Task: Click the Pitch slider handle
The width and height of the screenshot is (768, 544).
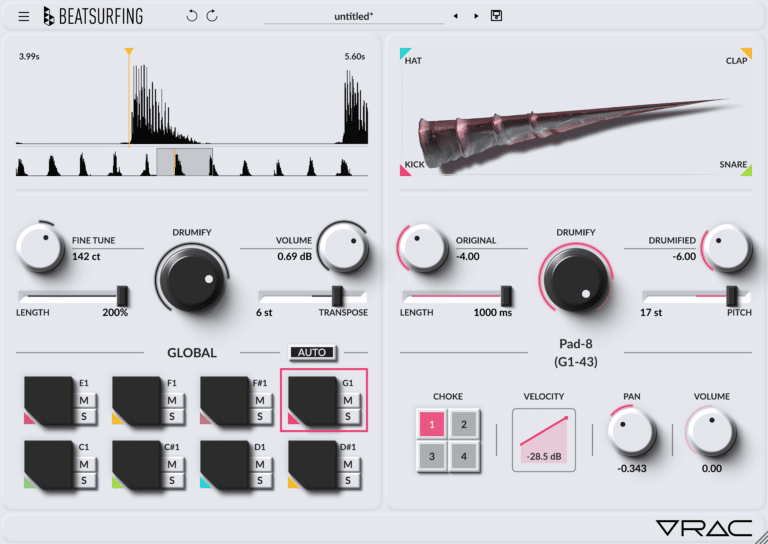Action: 732,296
